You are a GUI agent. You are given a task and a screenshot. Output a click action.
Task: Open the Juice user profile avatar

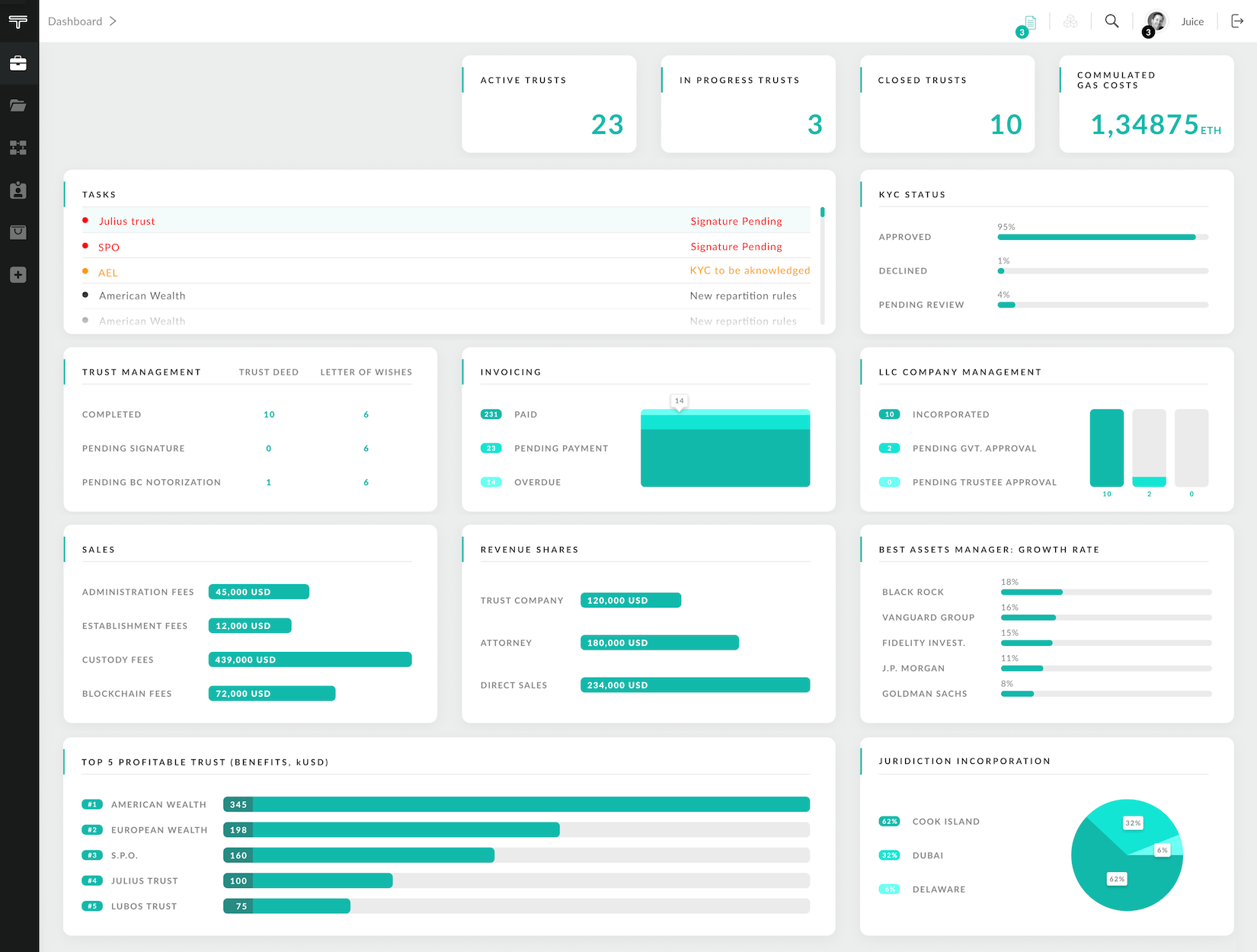(x=1156, y=21)
